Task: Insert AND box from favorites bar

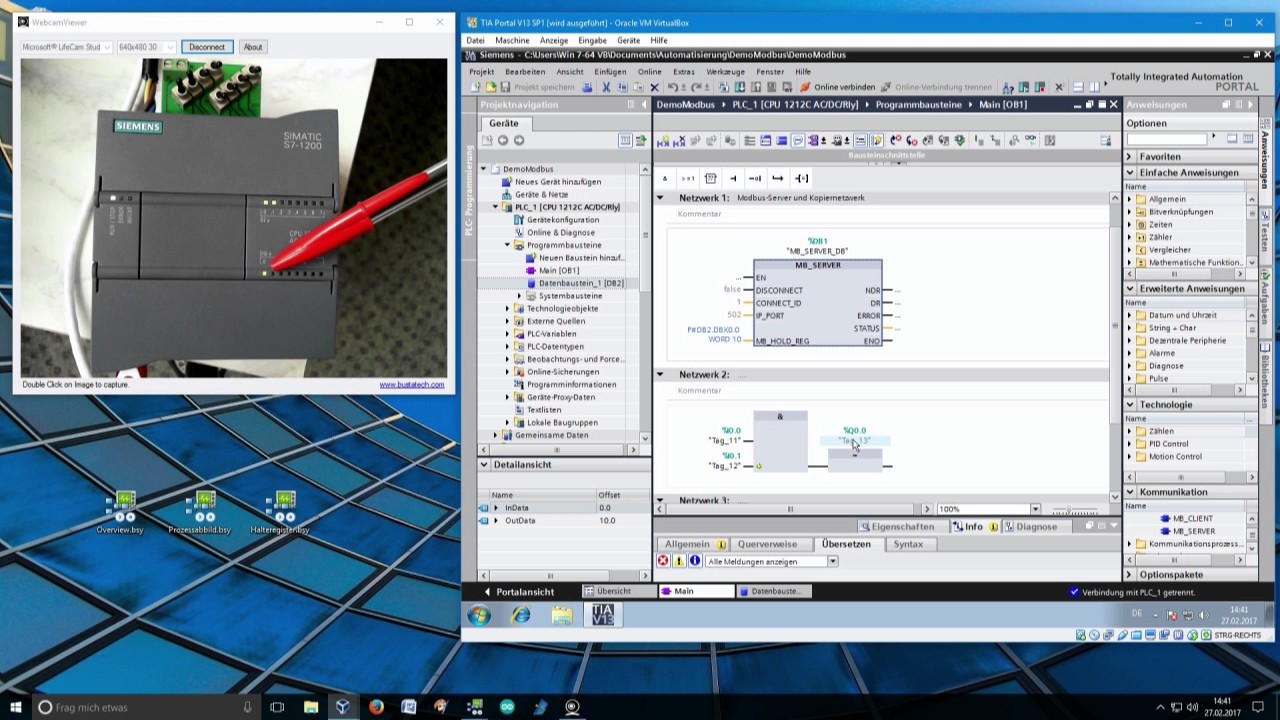Action: pyautogui.click(x=665, y=178)
